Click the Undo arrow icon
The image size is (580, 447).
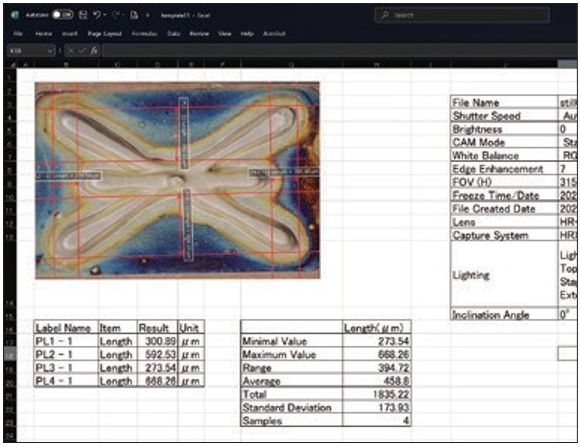[97, 15]
